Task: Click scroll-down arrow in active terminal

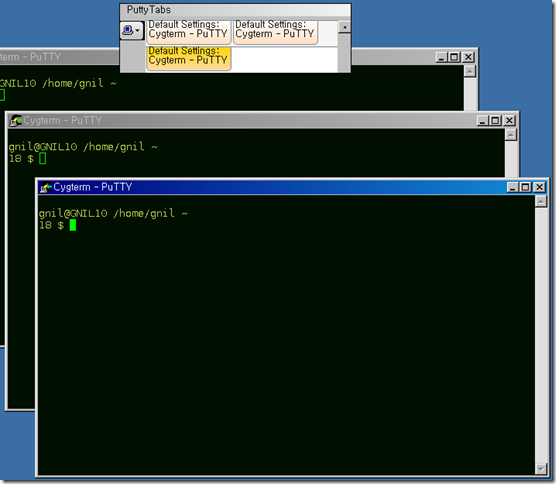Action: point(541,469)
